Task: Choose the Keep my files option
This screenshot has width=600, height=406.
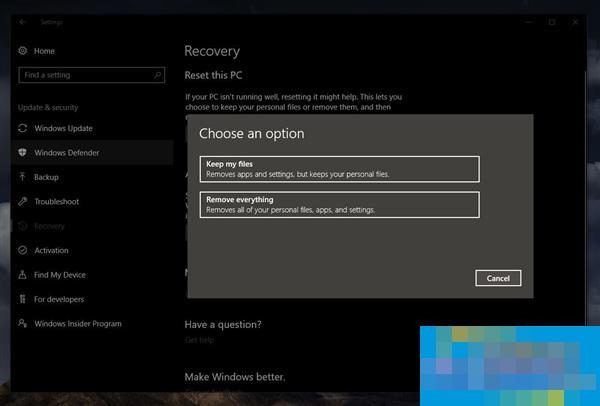Action: coord(339,169)
